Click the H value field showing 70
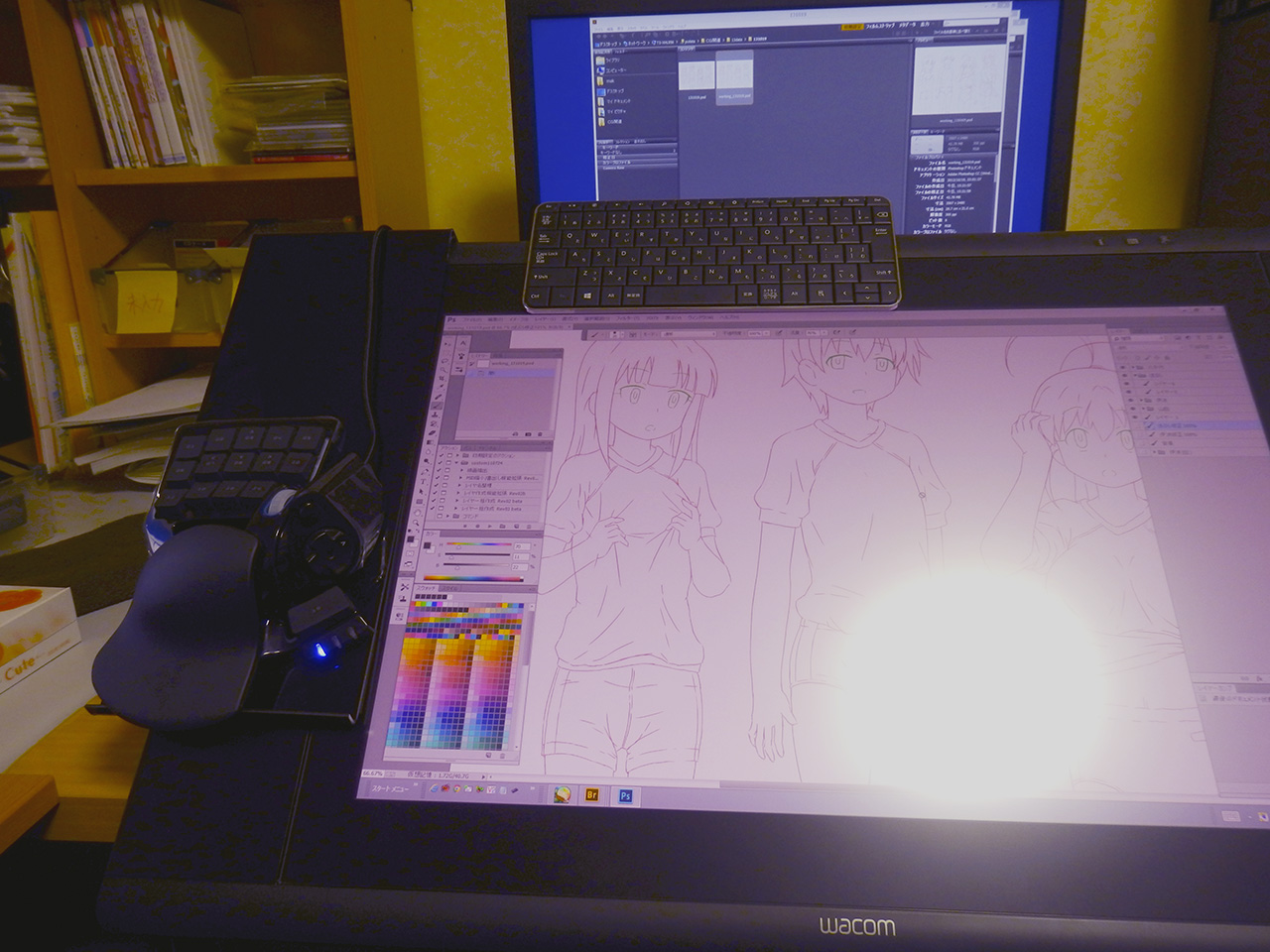The image size is (1270, 952). pyautogui.click(x=522, y=546)
